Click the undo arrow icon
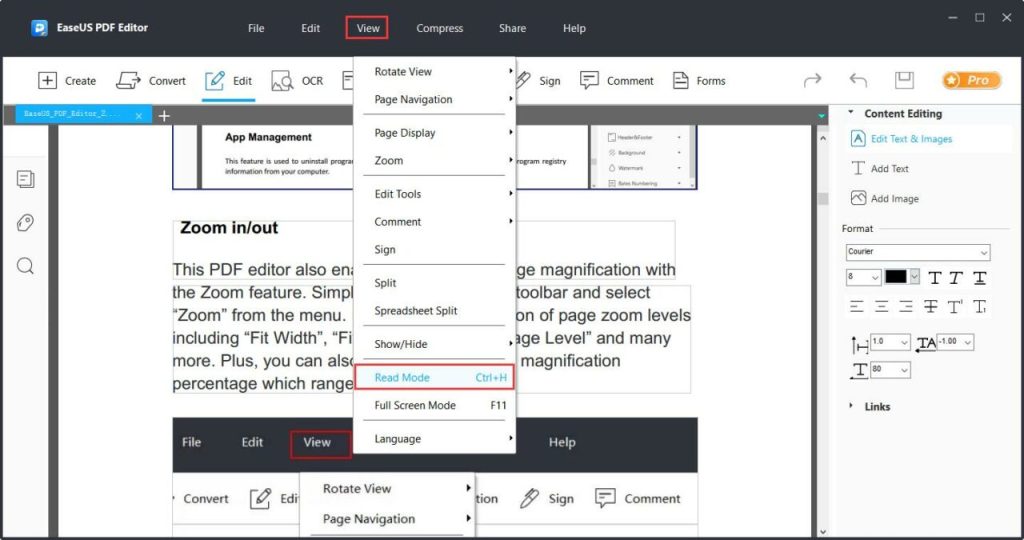 tap(857, 80)
